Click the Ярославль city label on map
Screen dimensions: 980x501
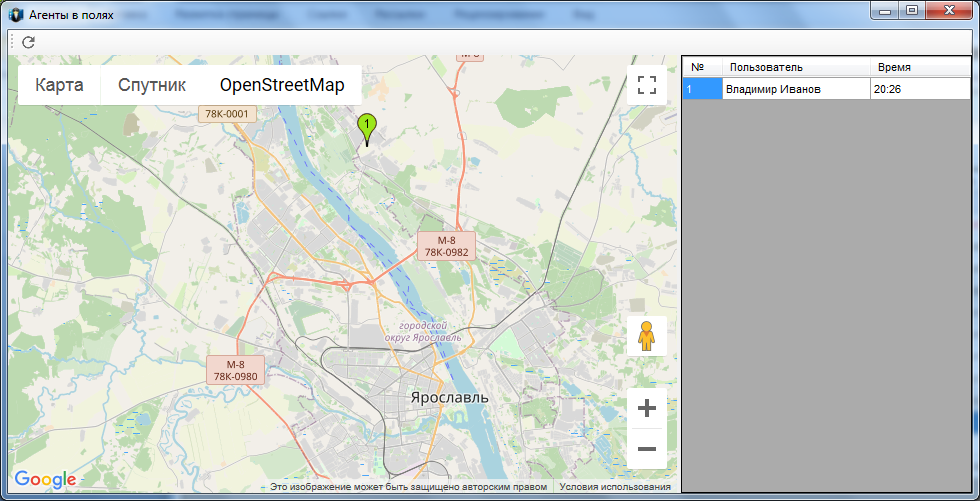[450, 398]
